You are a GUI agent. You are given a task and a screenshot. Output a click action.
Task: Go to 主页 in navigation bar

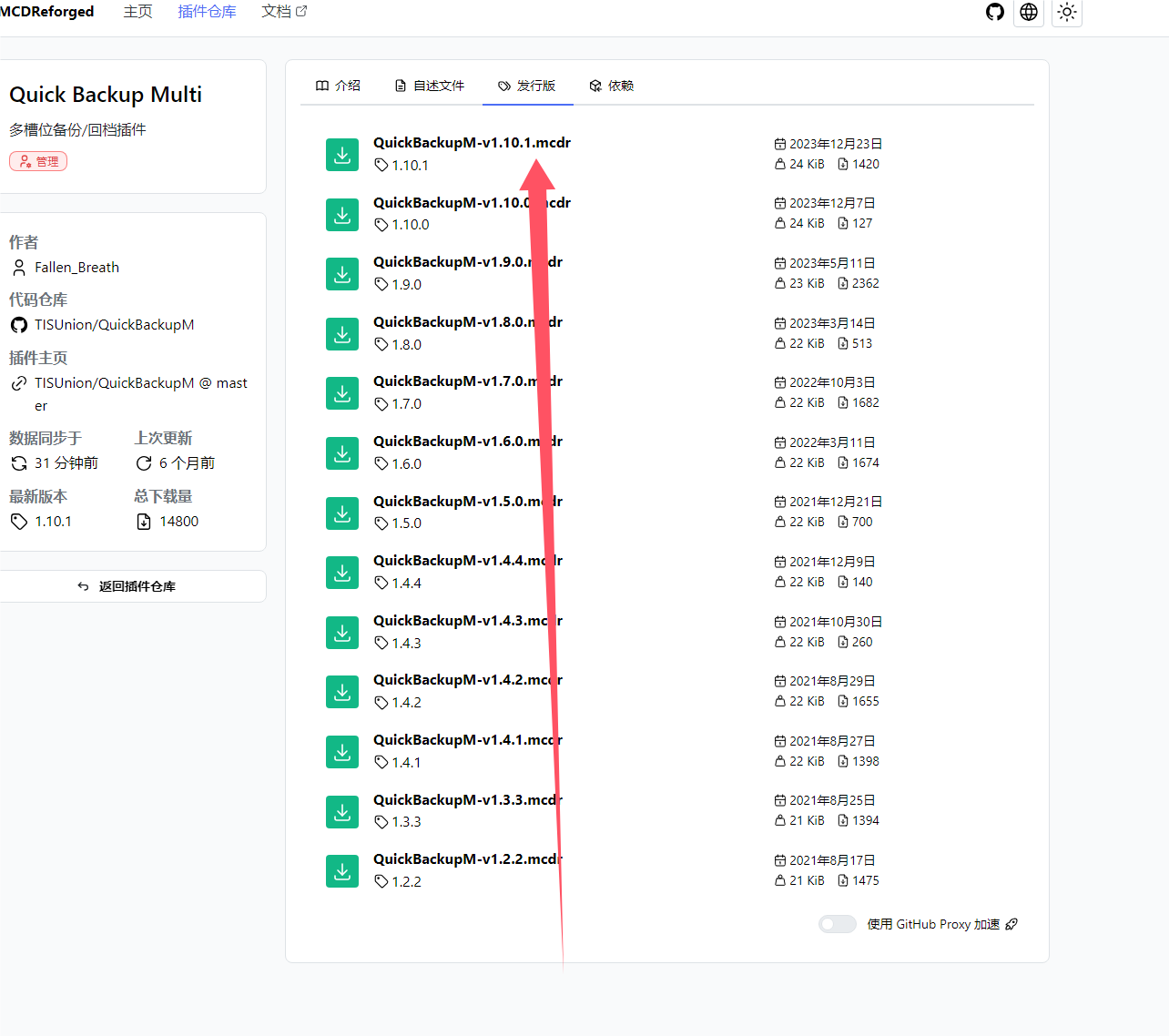[138, 12]
